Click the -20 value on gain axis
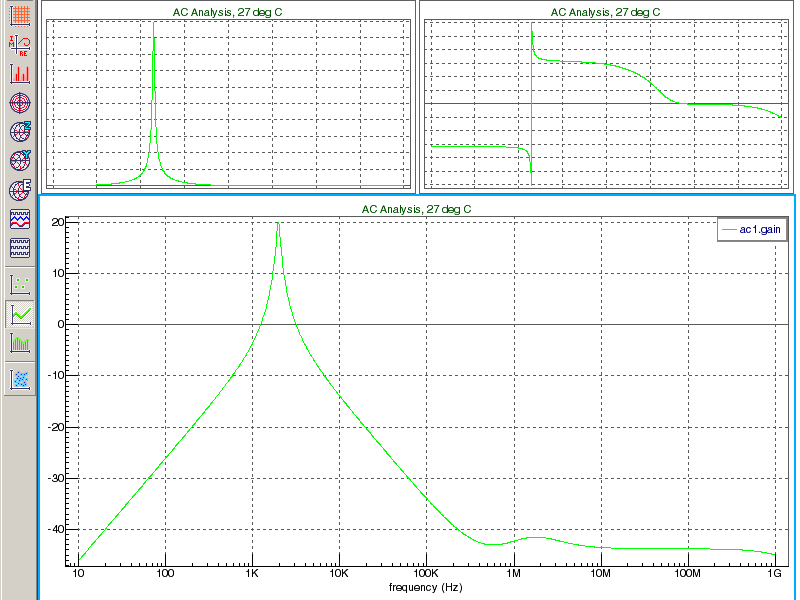 coord(56,427)
